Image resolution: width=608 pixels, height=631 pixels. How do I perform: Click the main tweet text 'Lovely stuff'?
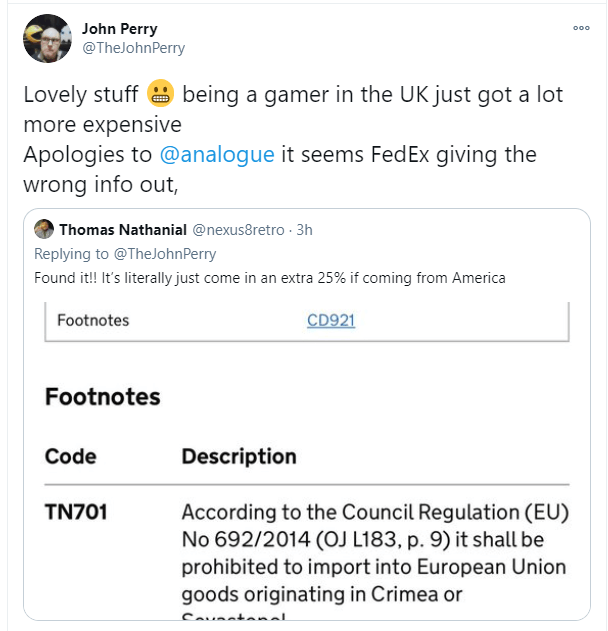click(81, 95)
